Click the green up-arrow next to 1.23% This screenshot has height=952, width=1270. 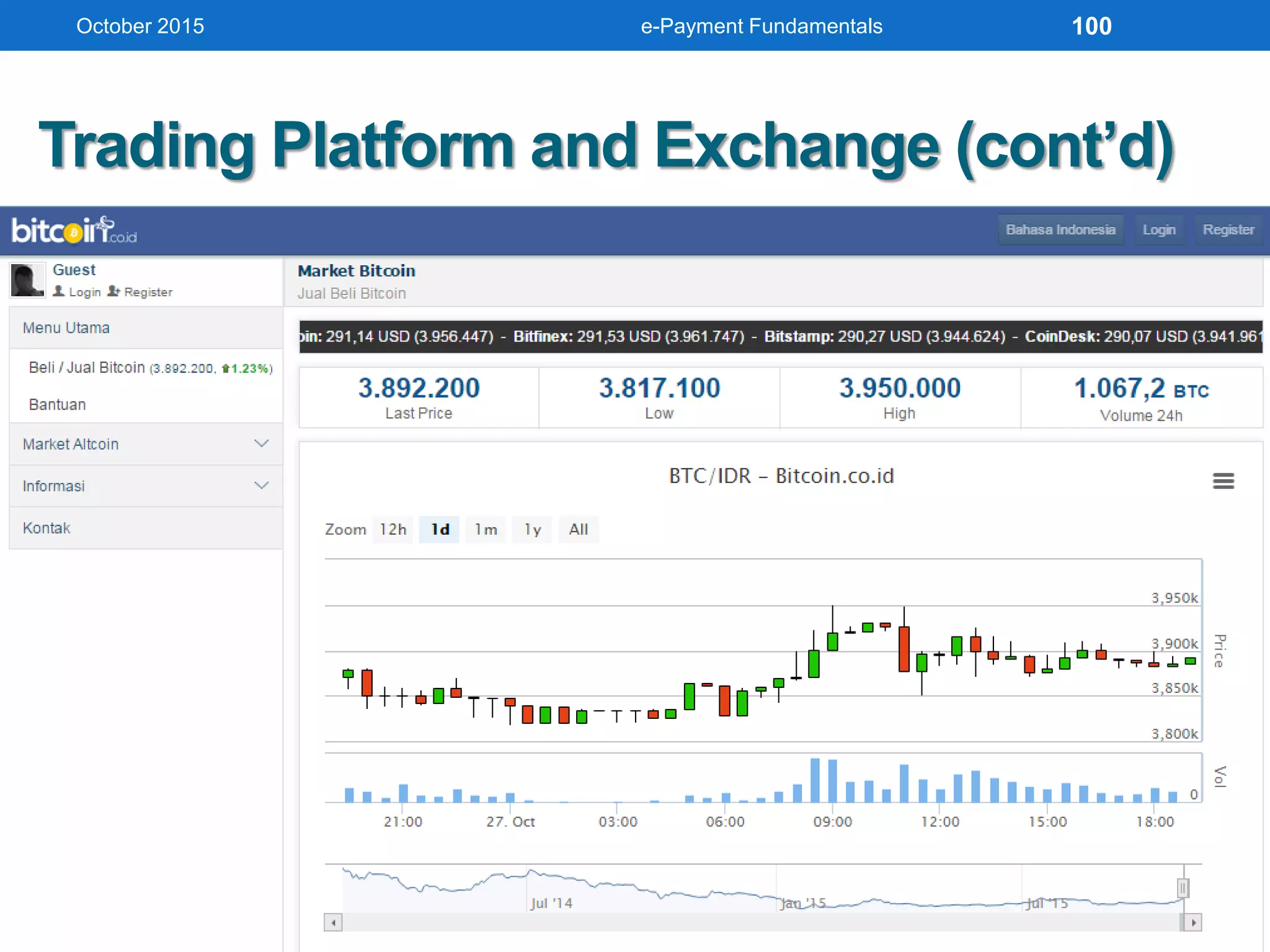226,369
